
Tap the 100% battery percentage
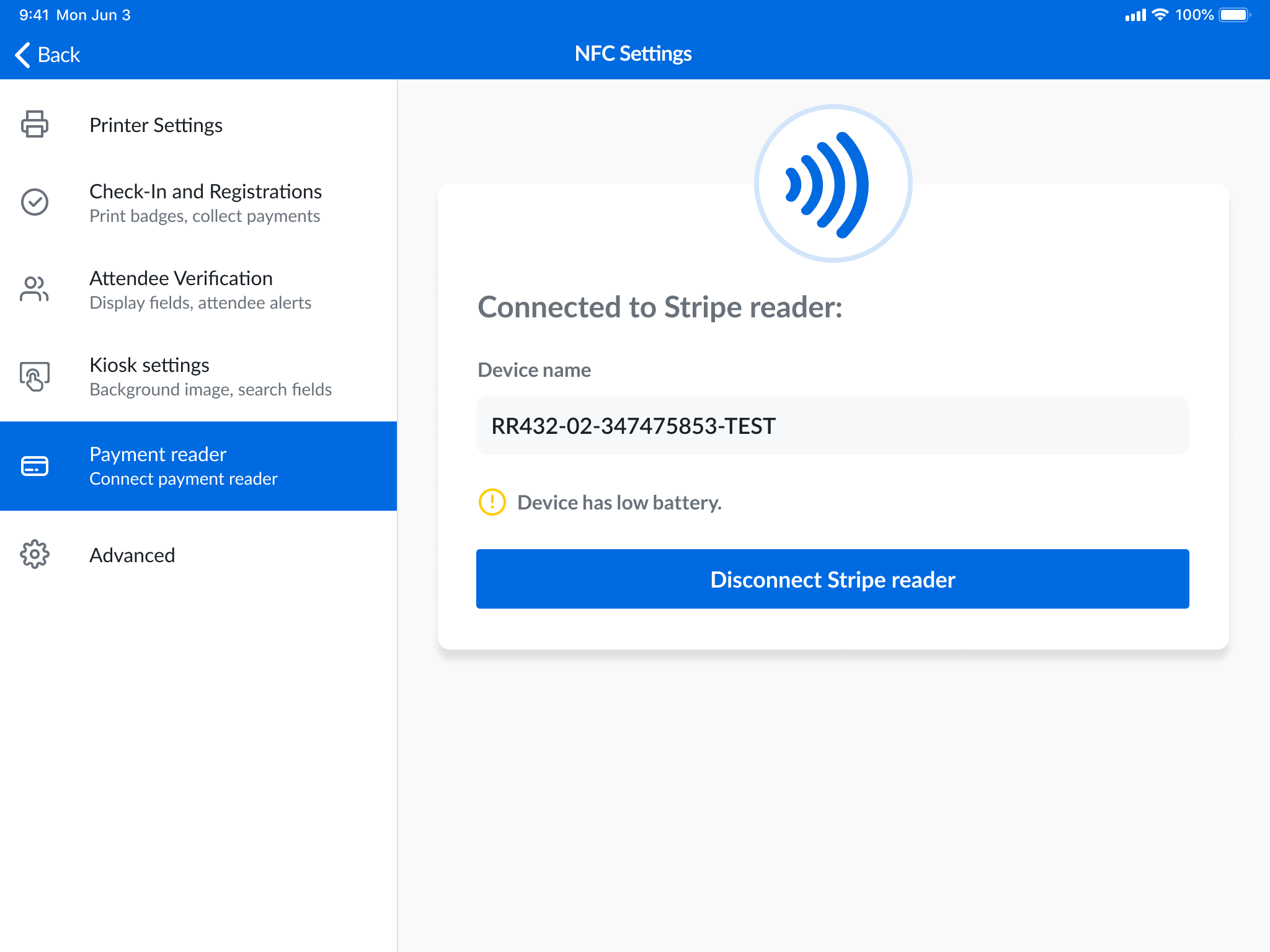(1194, 15)
